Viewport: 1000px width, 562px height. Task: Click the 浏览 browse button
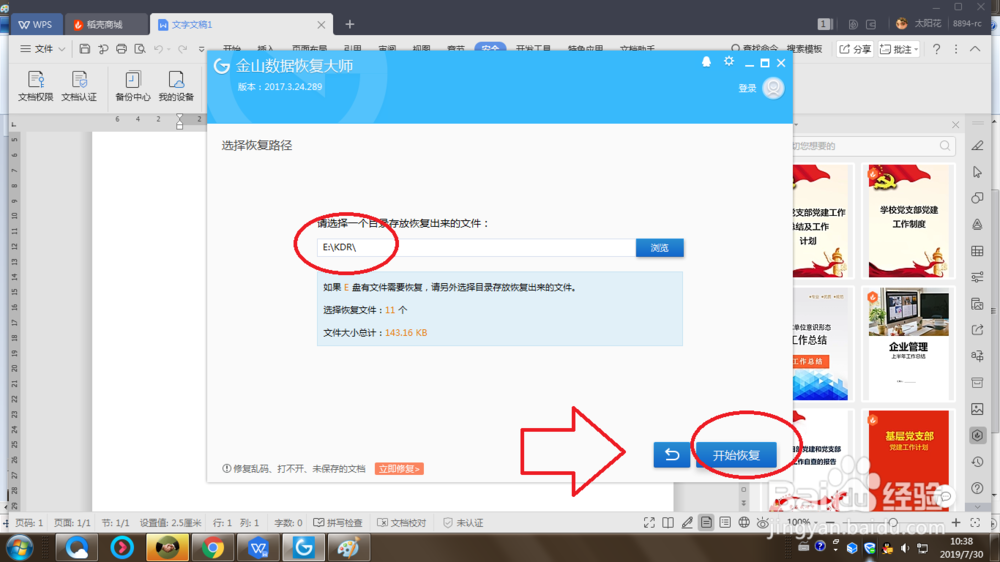coord(659,248)
